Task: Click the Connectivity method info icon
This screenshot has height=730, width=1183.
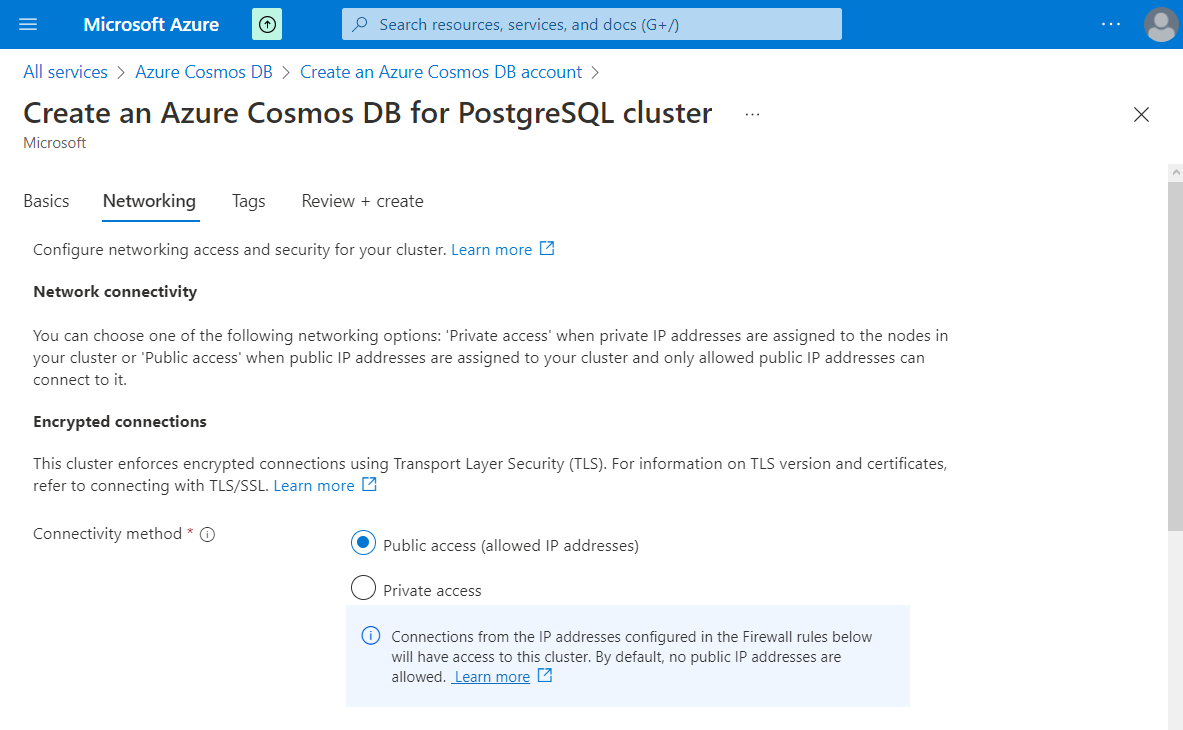Action: click(x=207, y=535)
